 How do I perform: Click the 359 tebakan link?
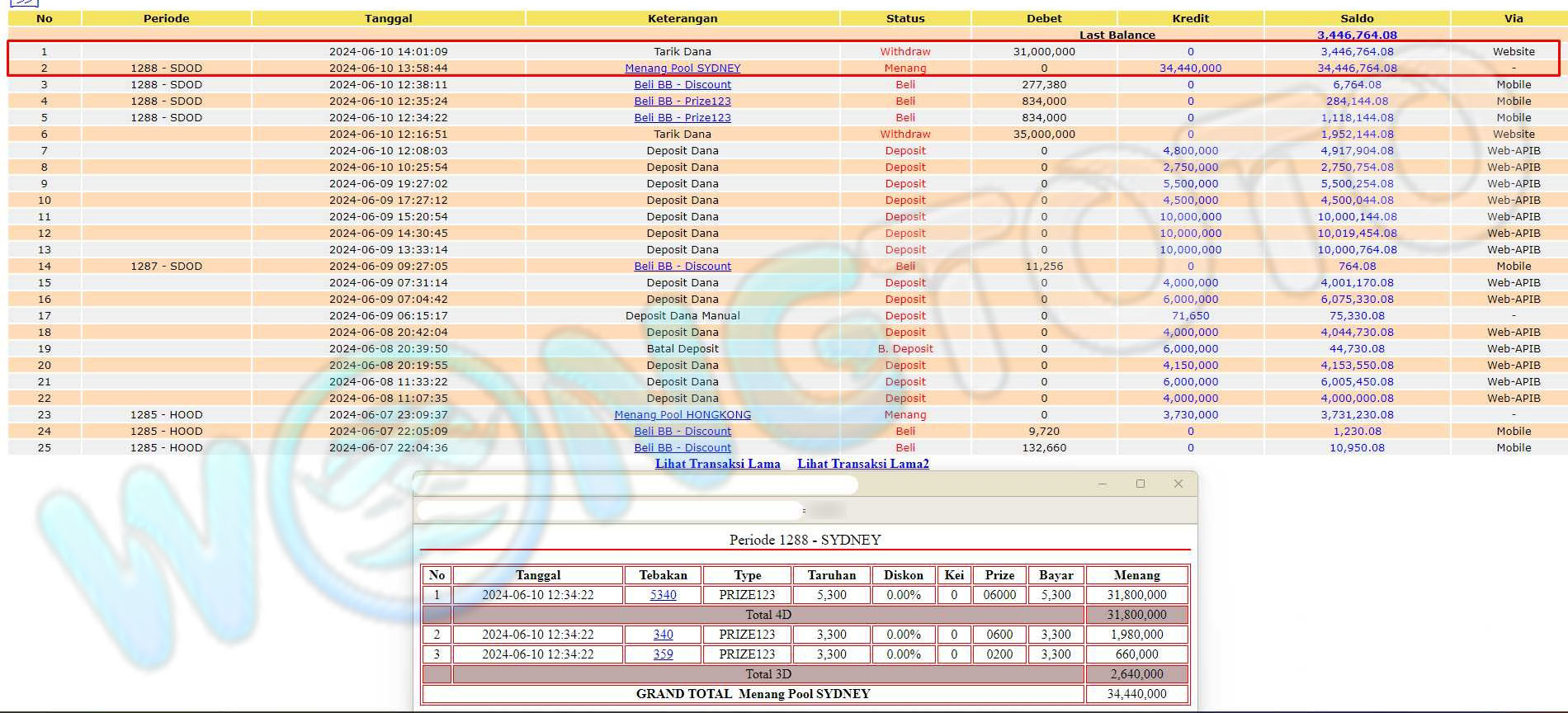click(663, 654)
